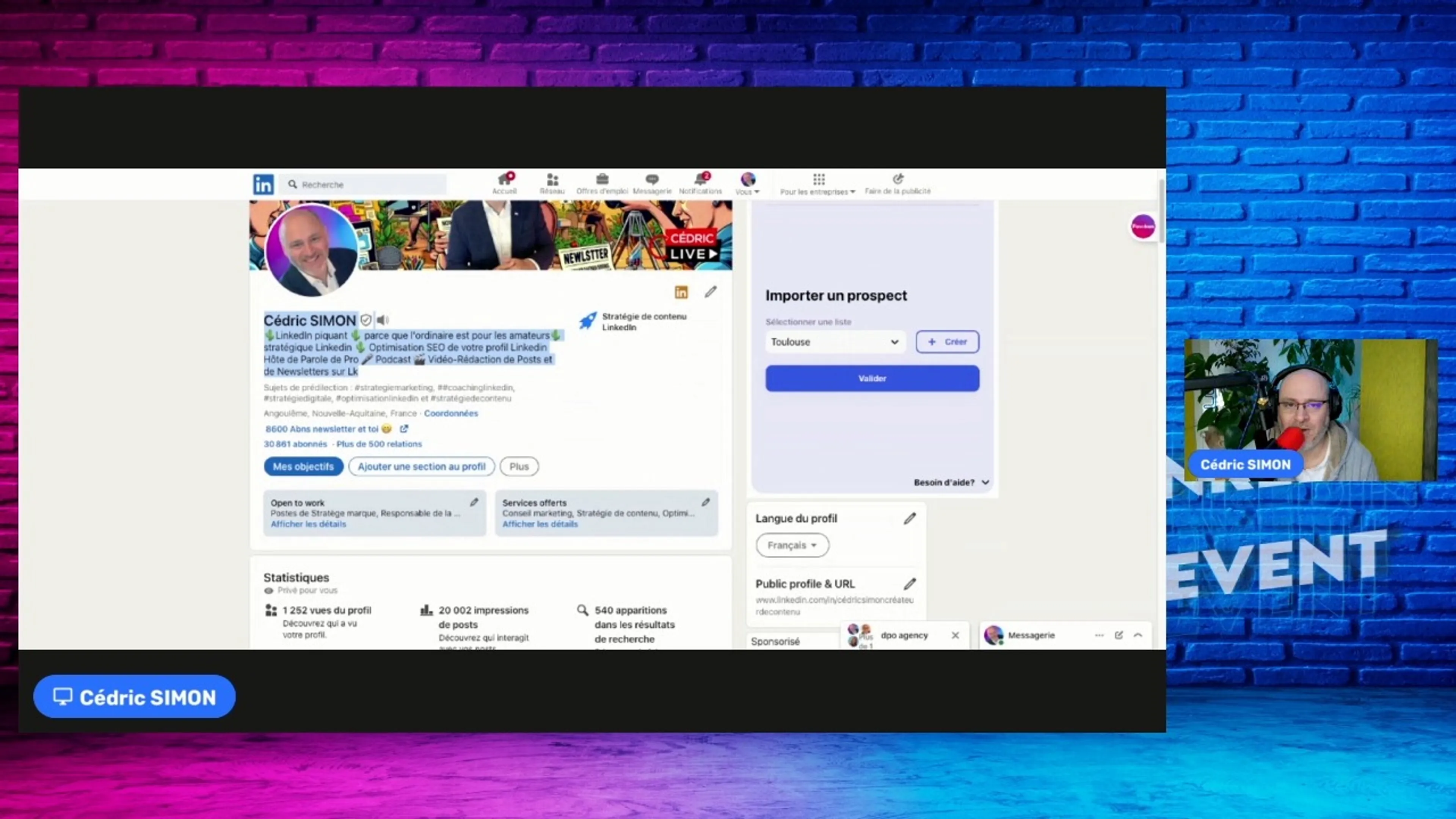Image resolution: width=1456 pixels, height=819 pixels.
Task: Compose a new message icon
Action: coord(1119,635)
